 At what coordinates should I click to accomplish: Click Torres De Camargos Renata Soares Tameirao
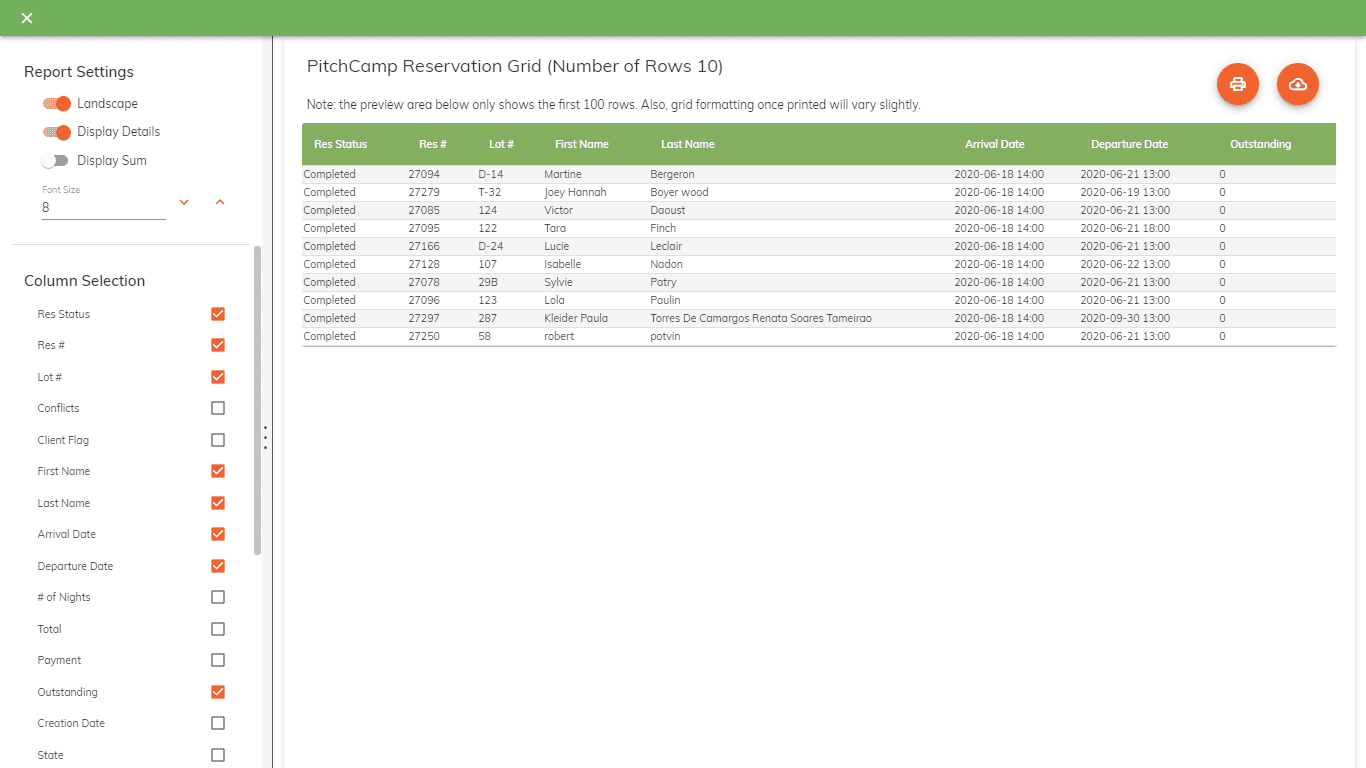761,318
